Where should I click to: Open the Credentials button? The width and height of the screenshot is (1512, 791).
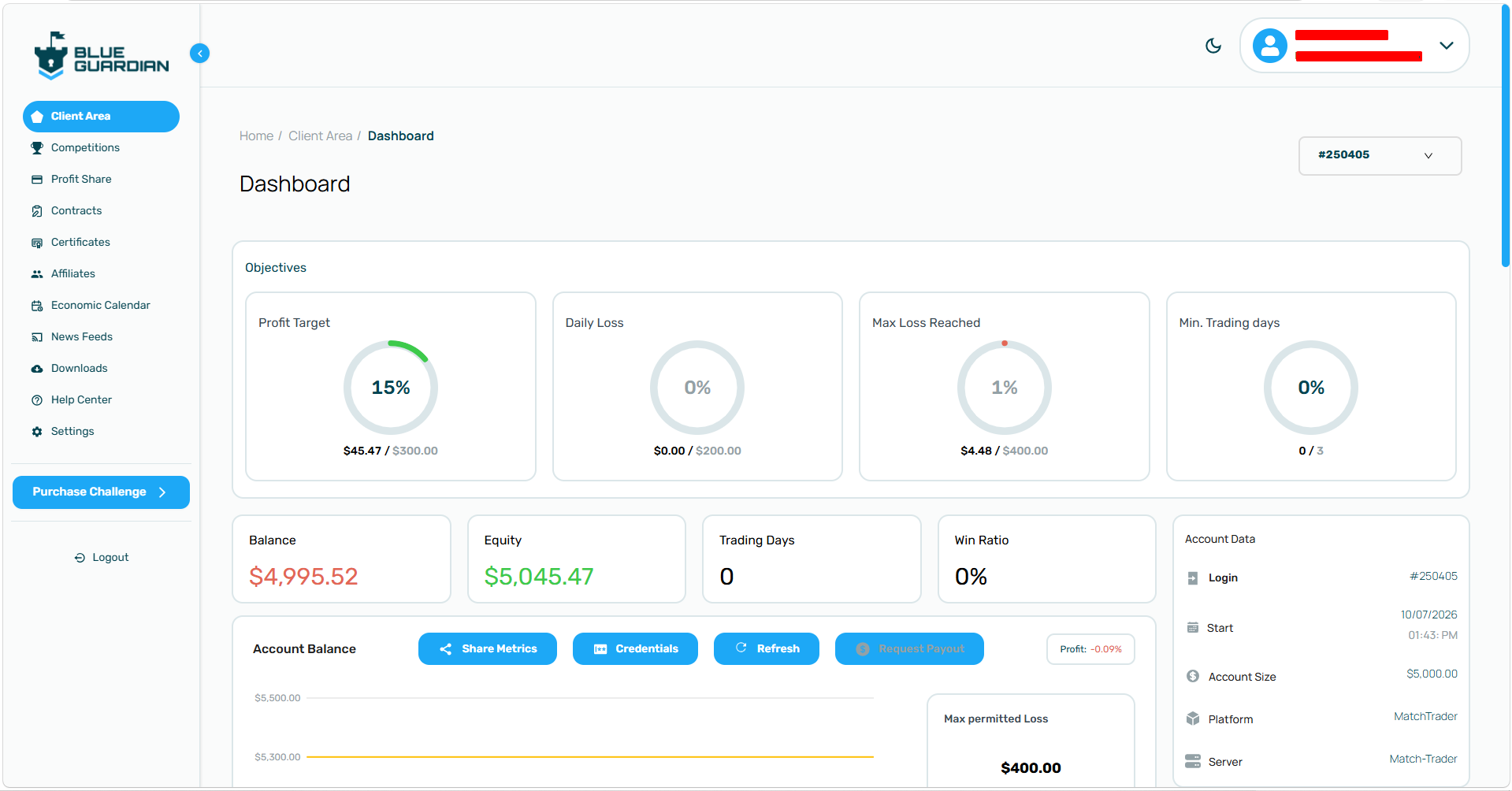(x=635, y=649)
